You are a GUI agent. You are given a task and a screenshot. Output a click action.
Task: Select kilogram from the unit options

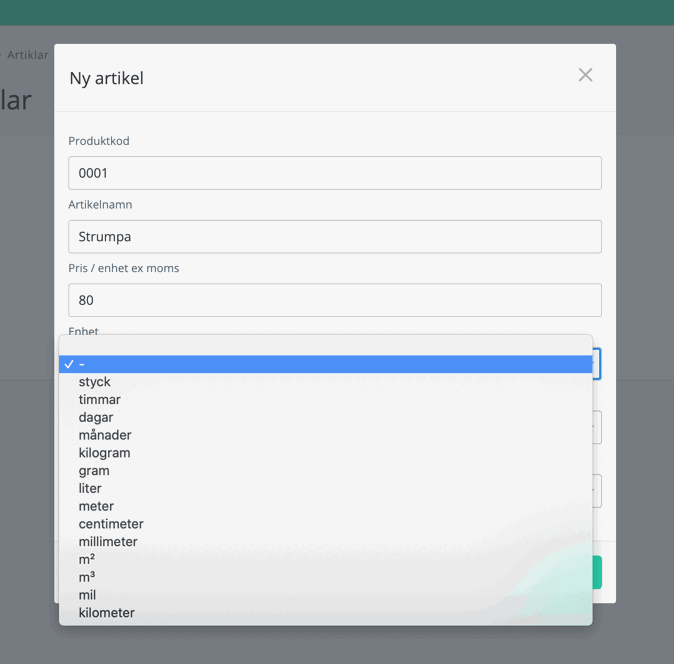pyautogui.click(x=105, y=453)
